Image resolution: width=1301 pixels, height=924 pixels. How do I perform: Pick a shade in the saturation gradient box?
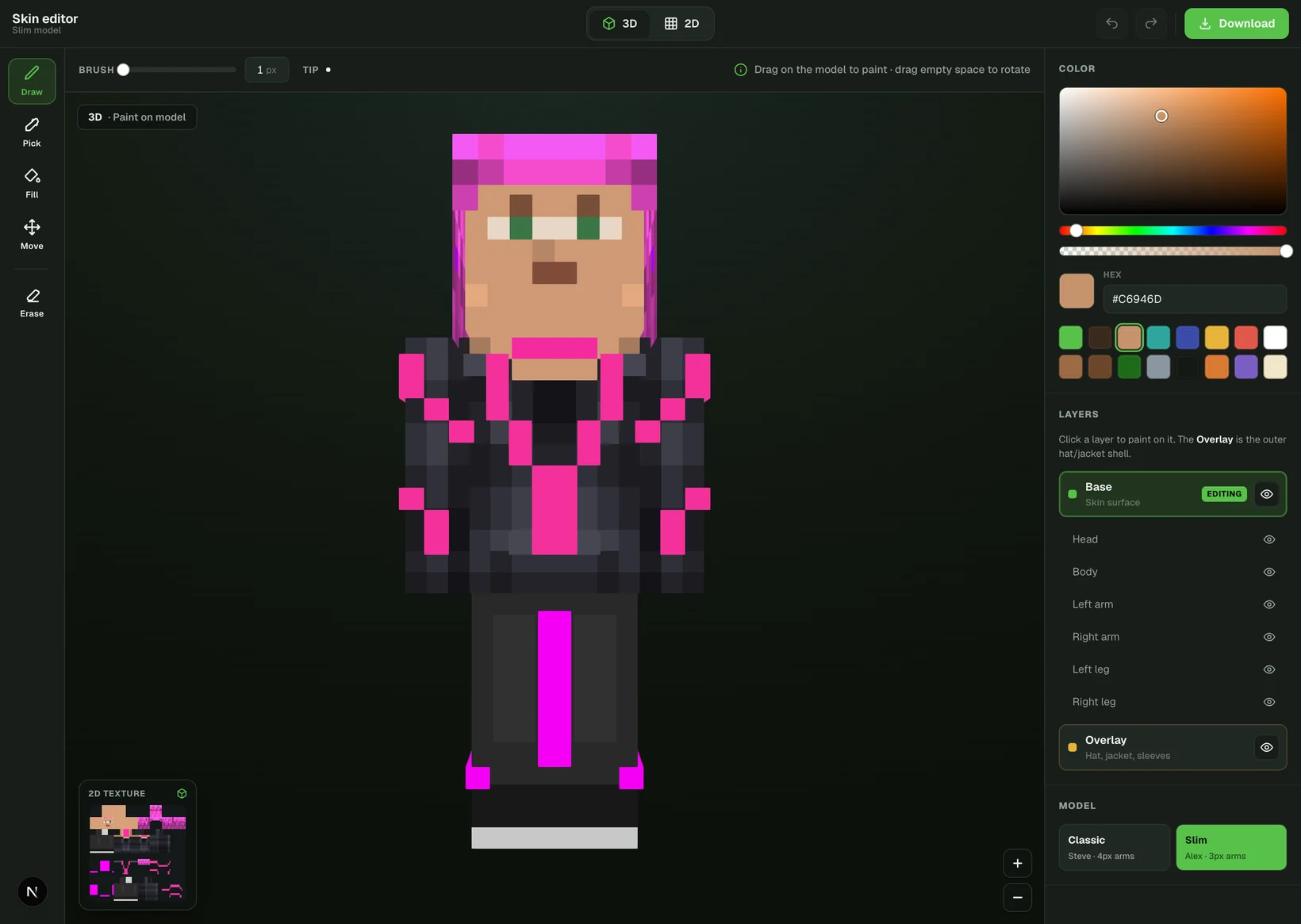point(1172,151)
